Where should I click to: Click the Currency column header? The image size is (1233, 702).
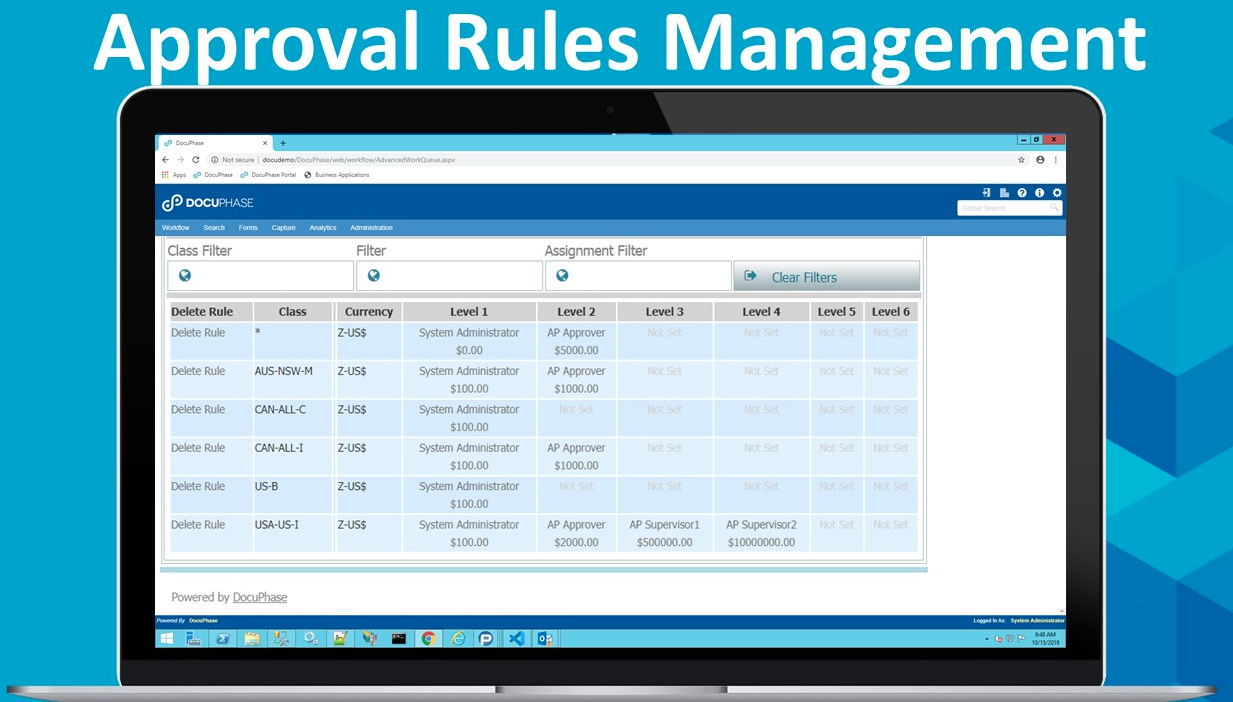369,312
